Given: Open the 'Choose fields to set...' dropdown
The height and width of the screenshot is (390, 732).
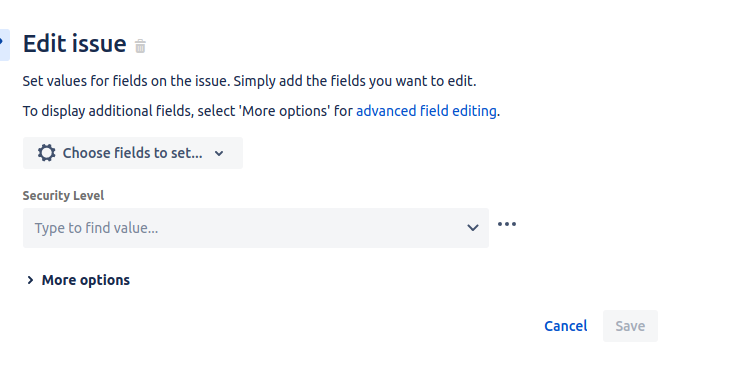Looking at the screenshot, I should [133, 153].
